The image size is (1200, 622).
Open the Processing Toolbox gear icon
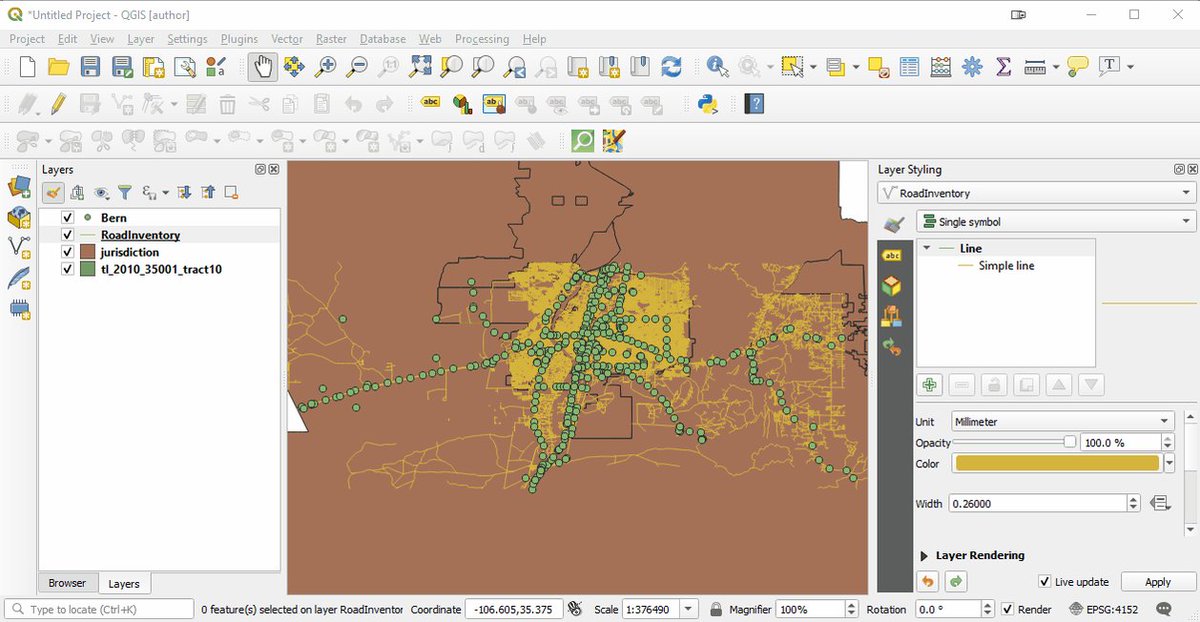[x=972, y=66]
